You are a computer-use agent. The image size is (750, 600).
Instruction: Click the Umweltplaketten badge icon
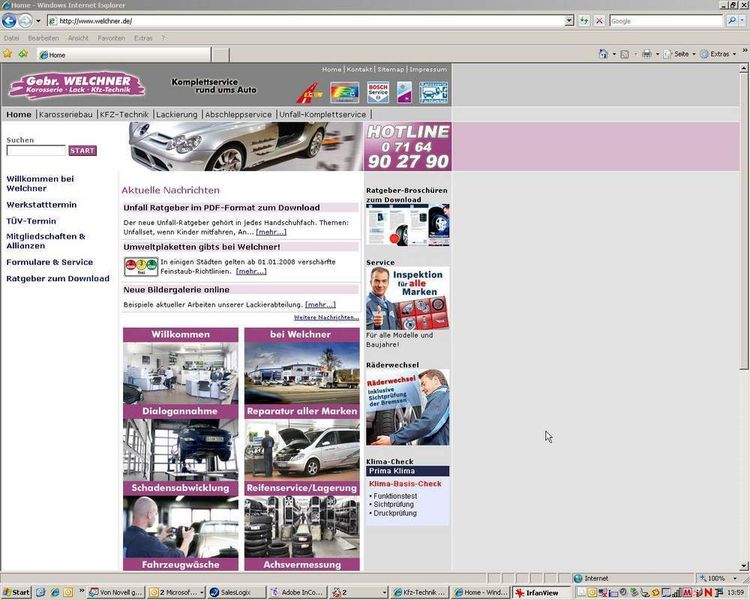pyautogui.click(x=141, y=267)
